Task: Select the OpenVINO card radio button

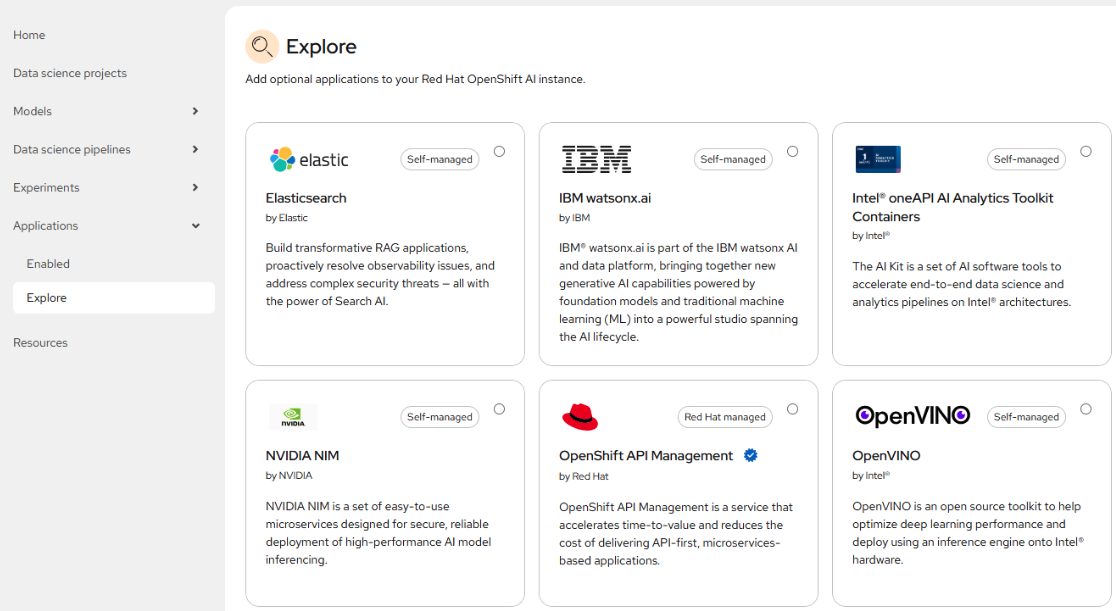Action: (x=1086, y=409)
